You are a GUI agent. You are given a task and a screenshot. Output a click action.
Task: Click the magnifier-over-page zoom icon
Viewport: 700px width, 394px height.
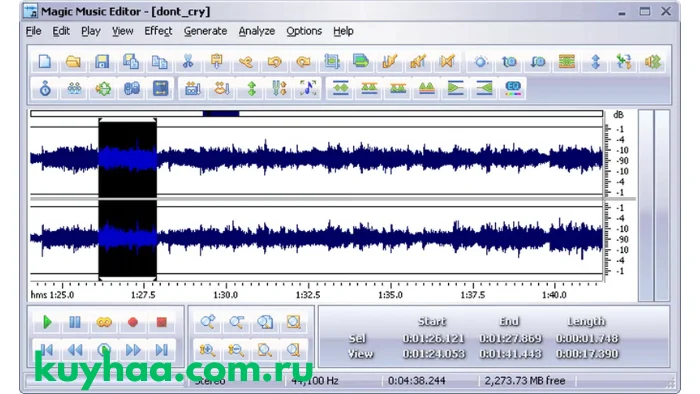pyautogui.click(x=265, y=322)
